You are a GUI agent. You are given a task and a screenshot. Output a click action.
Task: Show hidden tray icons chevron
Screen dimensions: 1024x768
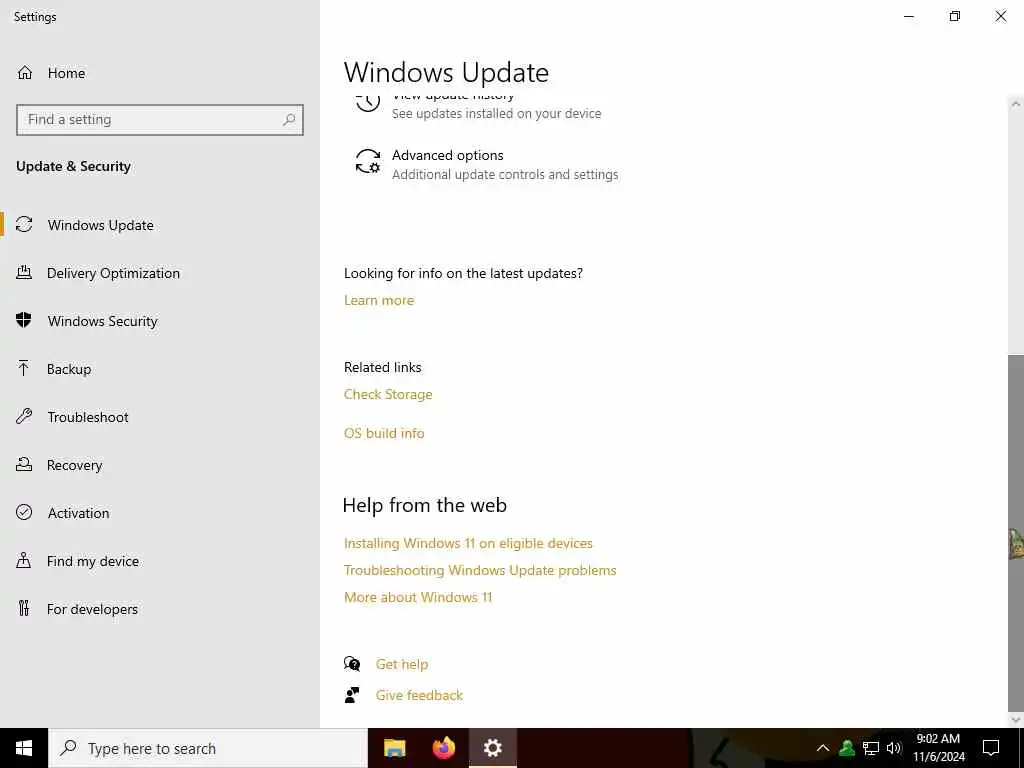pos(823,748)
